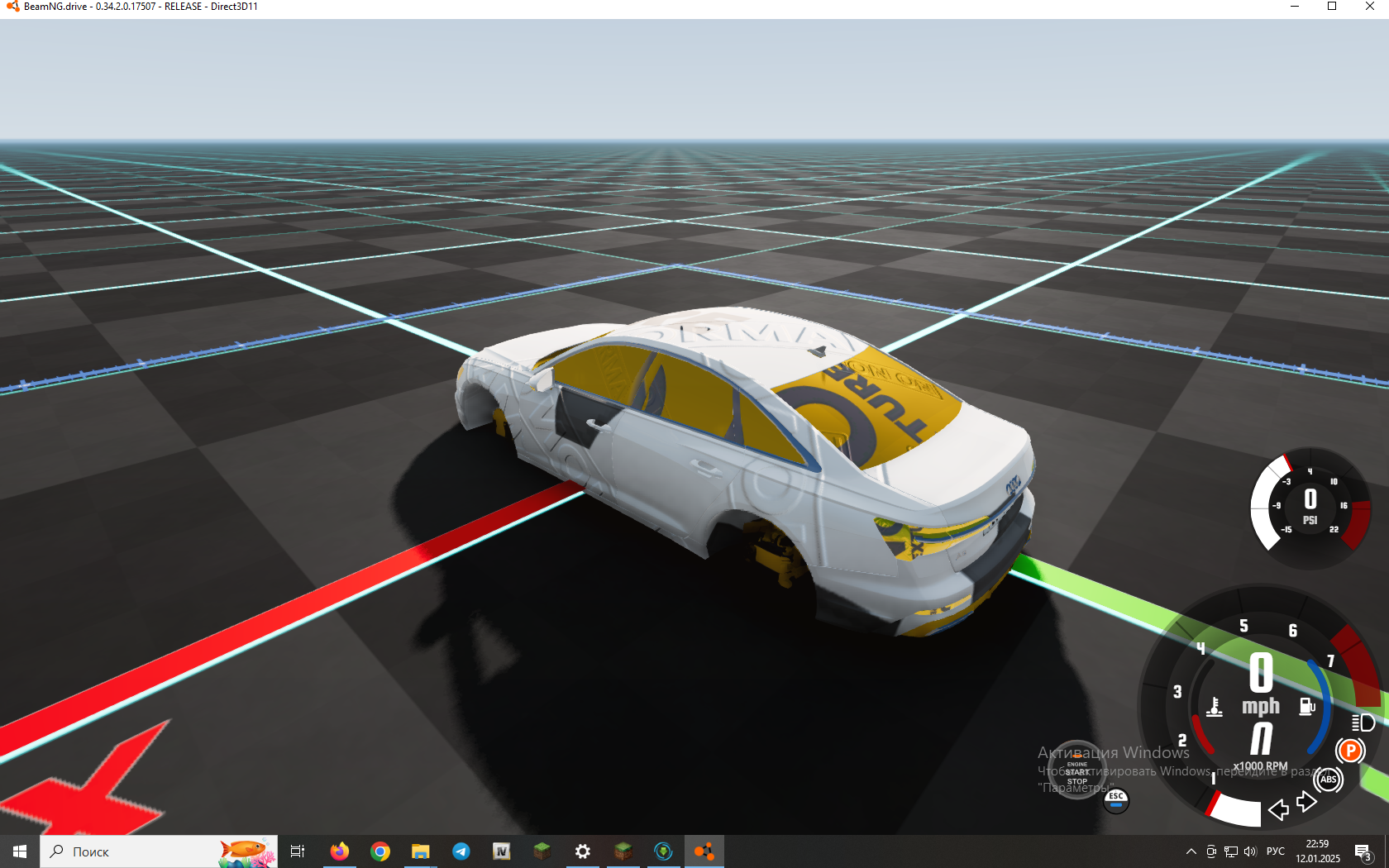Click the engine temperature gauge icon
This screenshot has width=1389, height=868.
[x=1215, y=707]
